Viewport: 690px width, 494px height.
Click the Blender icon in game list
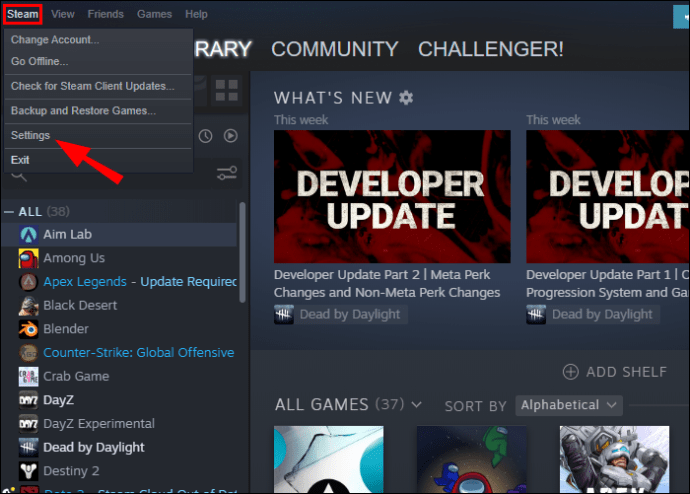click(x=28, y=329)
